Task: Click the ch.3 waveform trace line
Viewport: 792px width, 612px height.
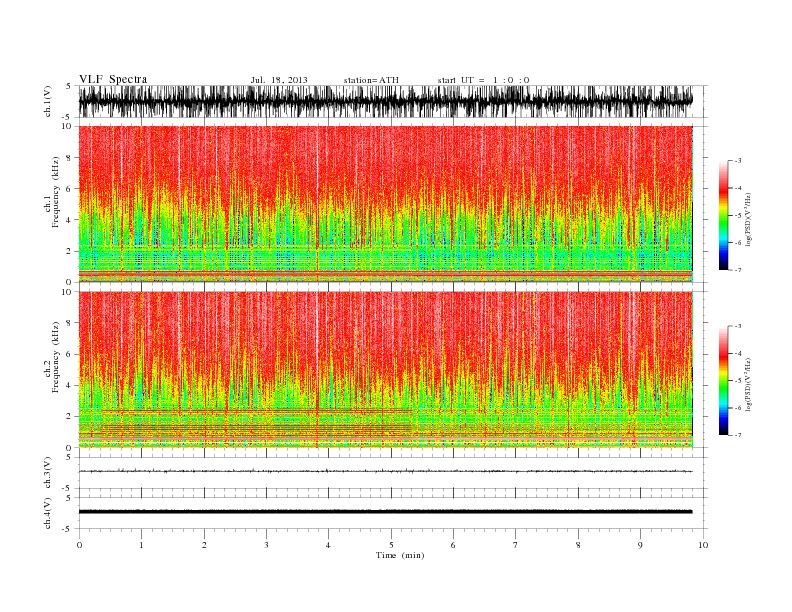Action: point(386,471)
